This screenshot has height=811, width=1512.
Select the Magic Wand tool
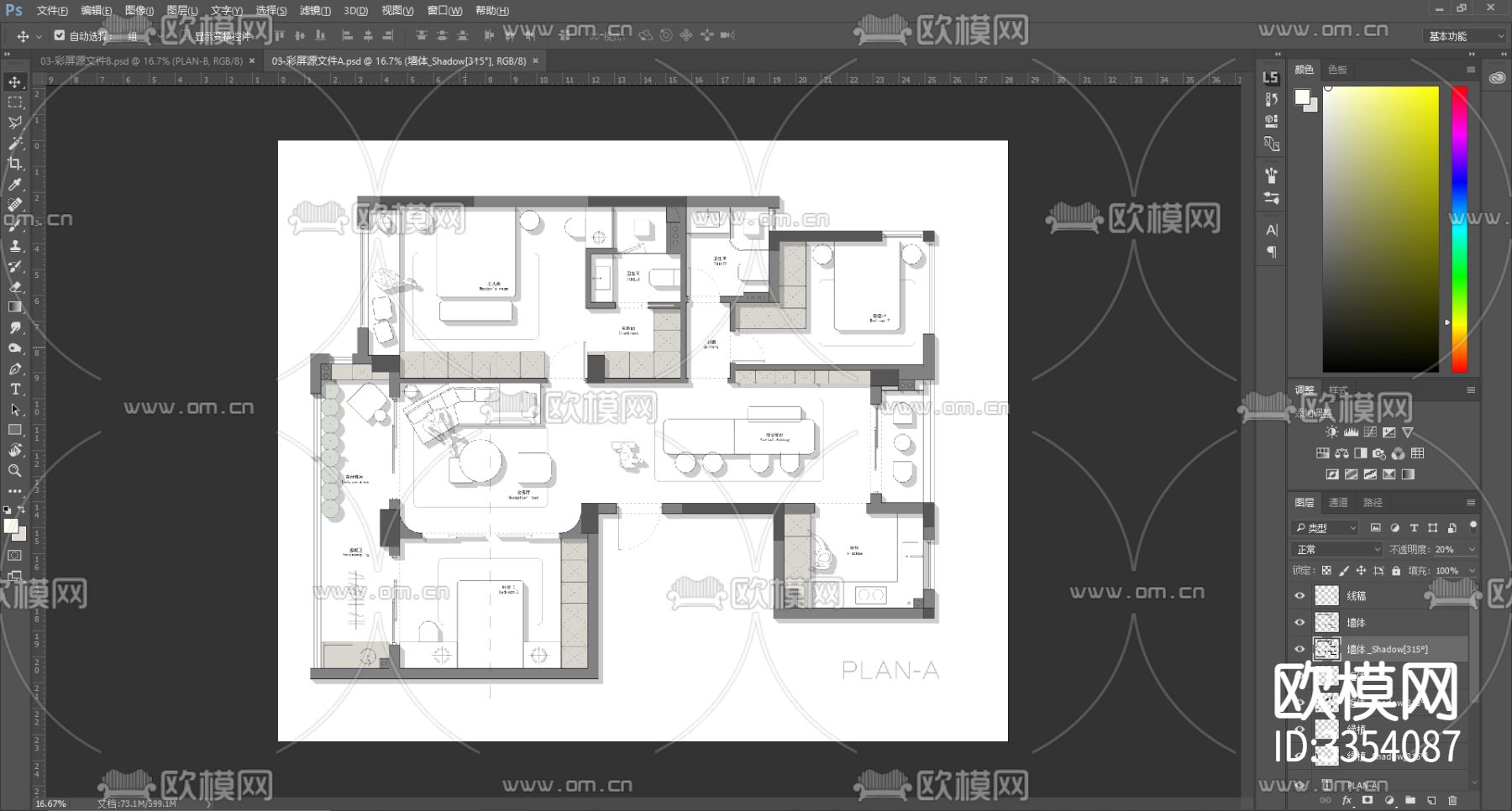15,144
